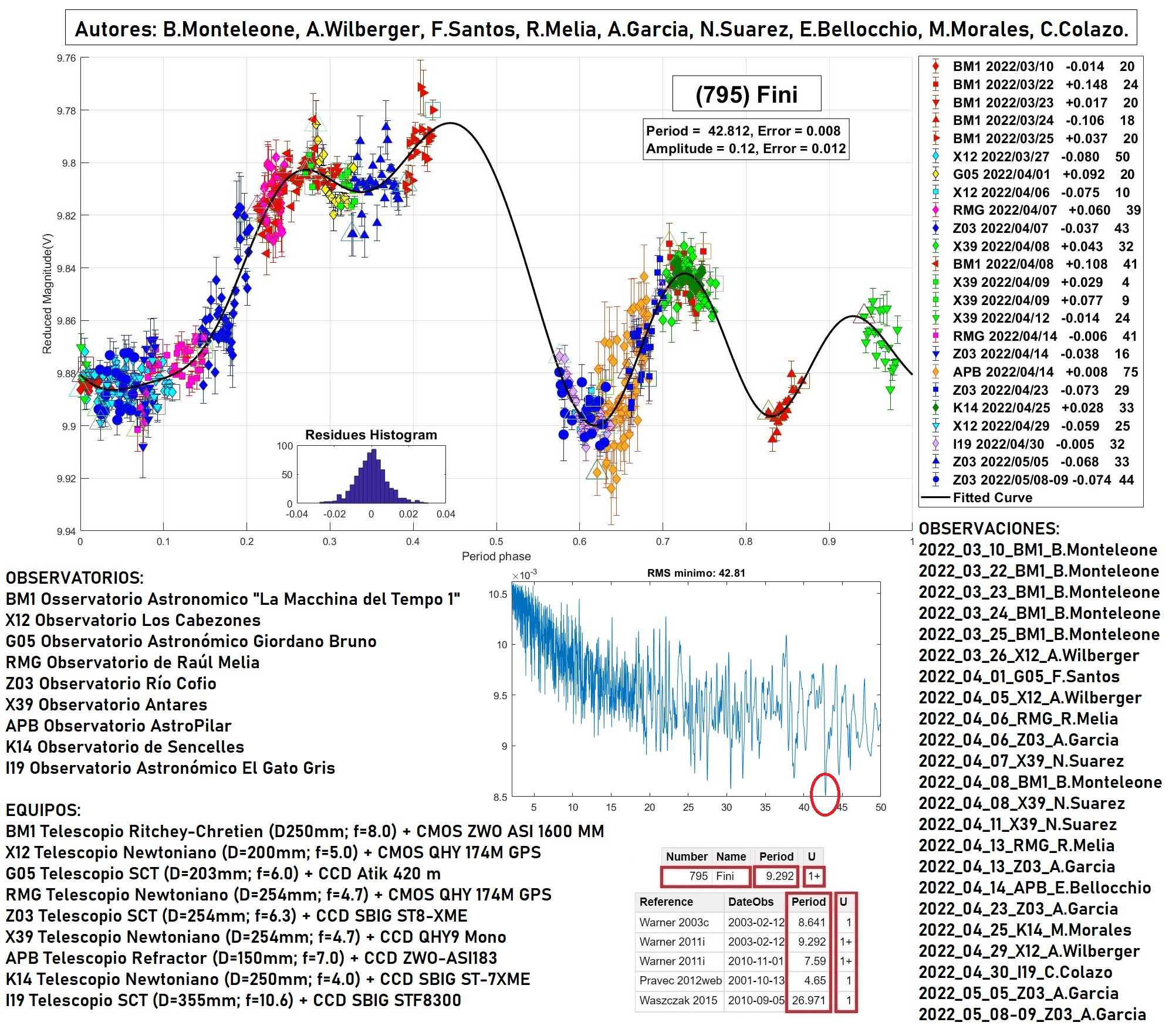Click the Reduced Magnitude(V) axis label
This screenshot has height=1036, width=1169.
coord(48,294)
